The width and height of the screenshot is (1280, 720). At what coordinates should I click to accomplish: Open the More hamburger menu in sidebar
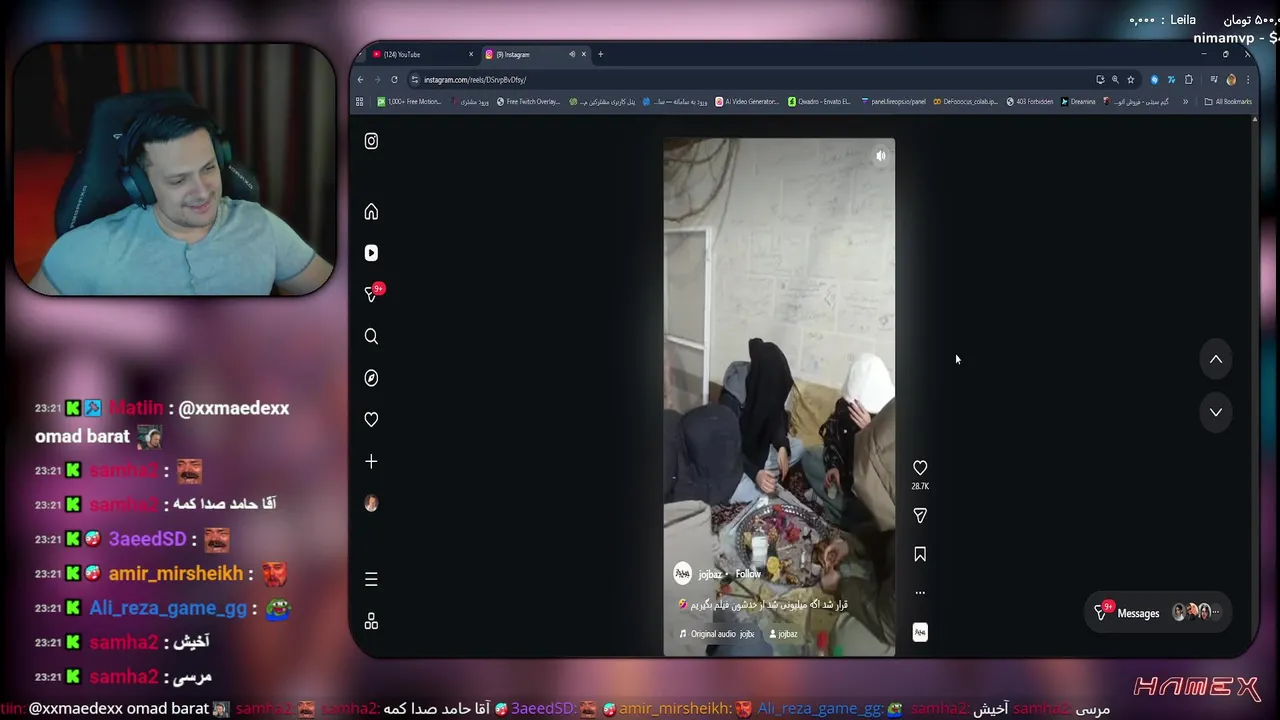371,579
